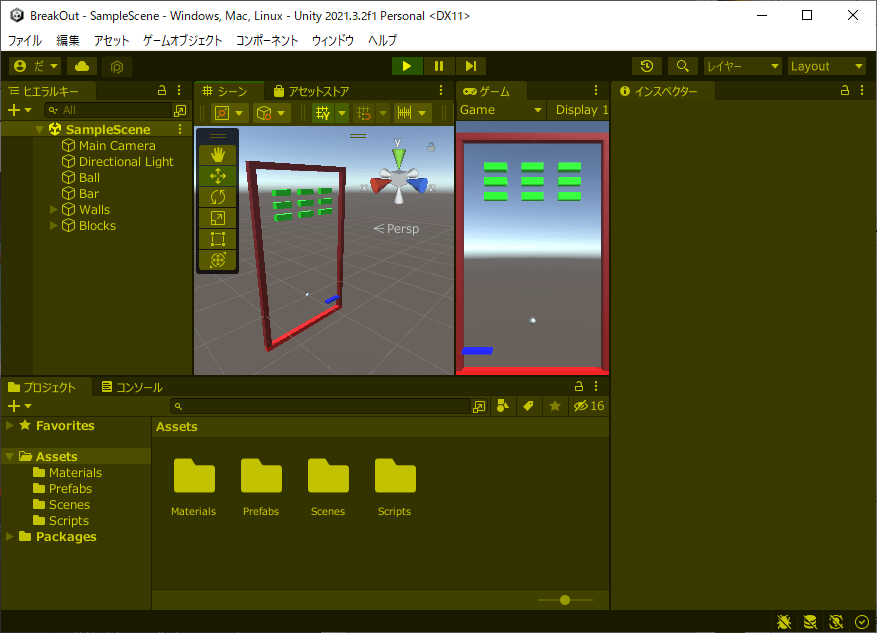Click the Search by Label icon

[x=528, y=406]
